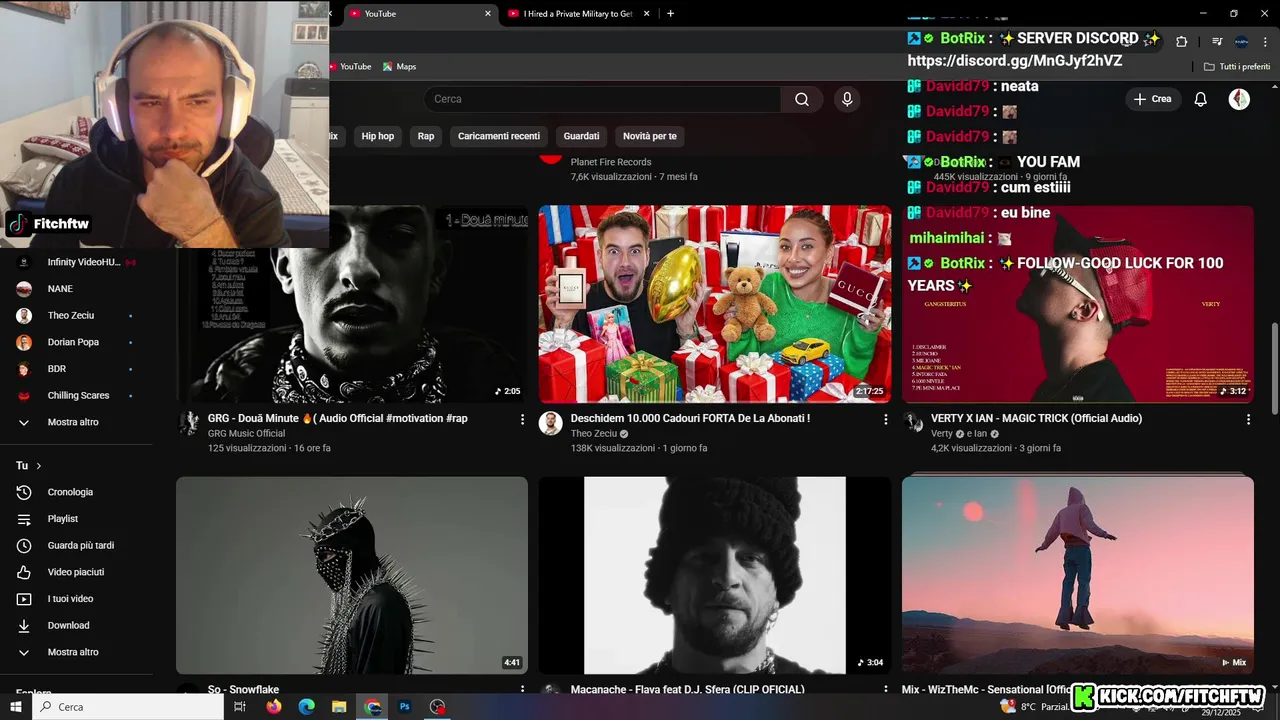Play the GRG Două Minute video thumbnail
This screenshot has width=1280, height=720.
pos(352,304)
